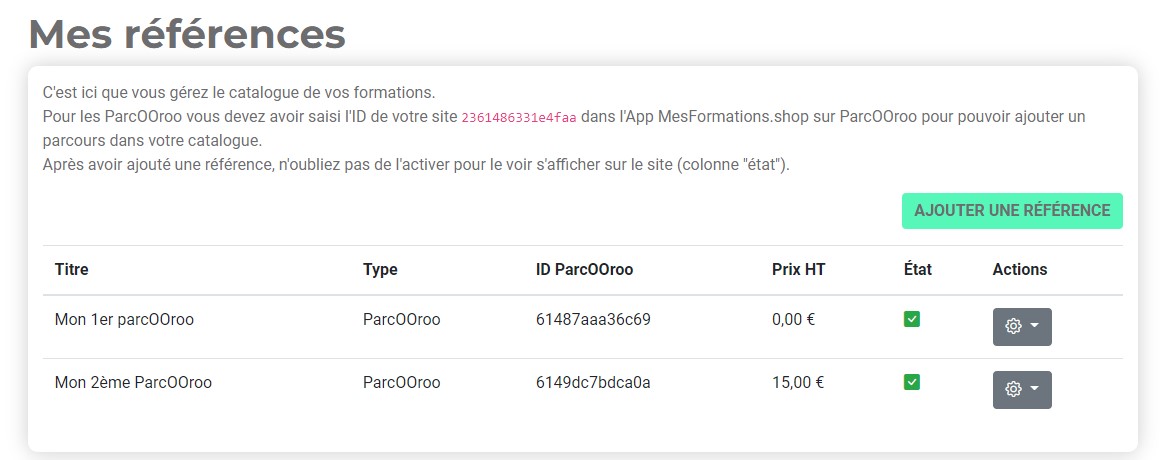Toggle the État checkbox for Mon 1er parcOOroo
Viewport: 1171px width, 460px height.
[x=911, y=320]
